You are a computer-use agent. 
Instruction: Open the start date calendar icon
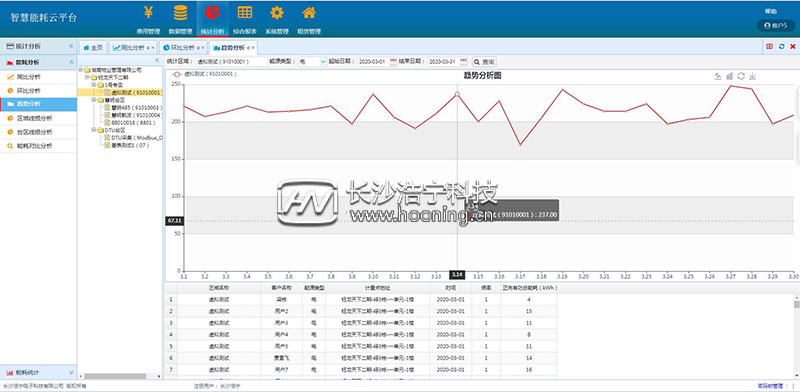tap(393, 61)
